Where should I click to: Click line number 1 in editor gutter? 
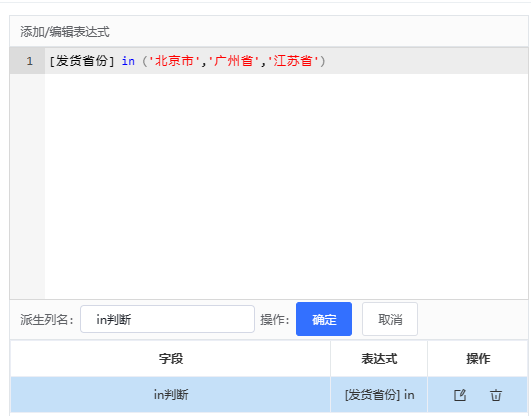(29, 61)
